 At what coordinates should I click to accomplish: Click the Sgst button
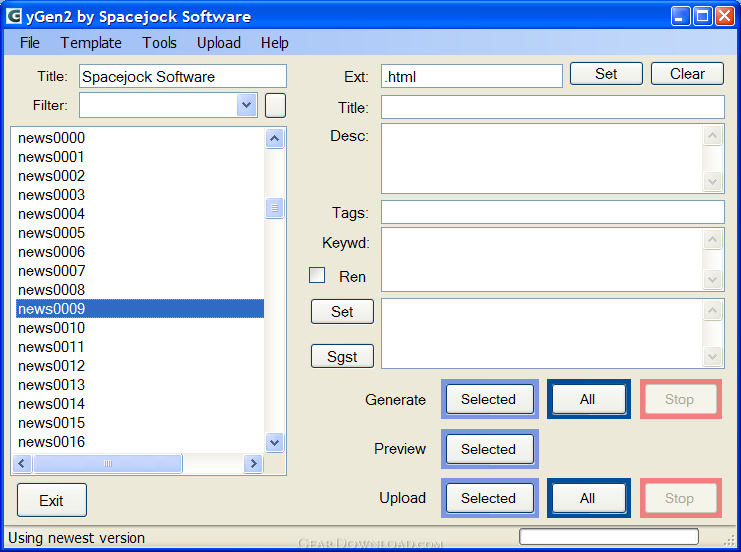342,356
